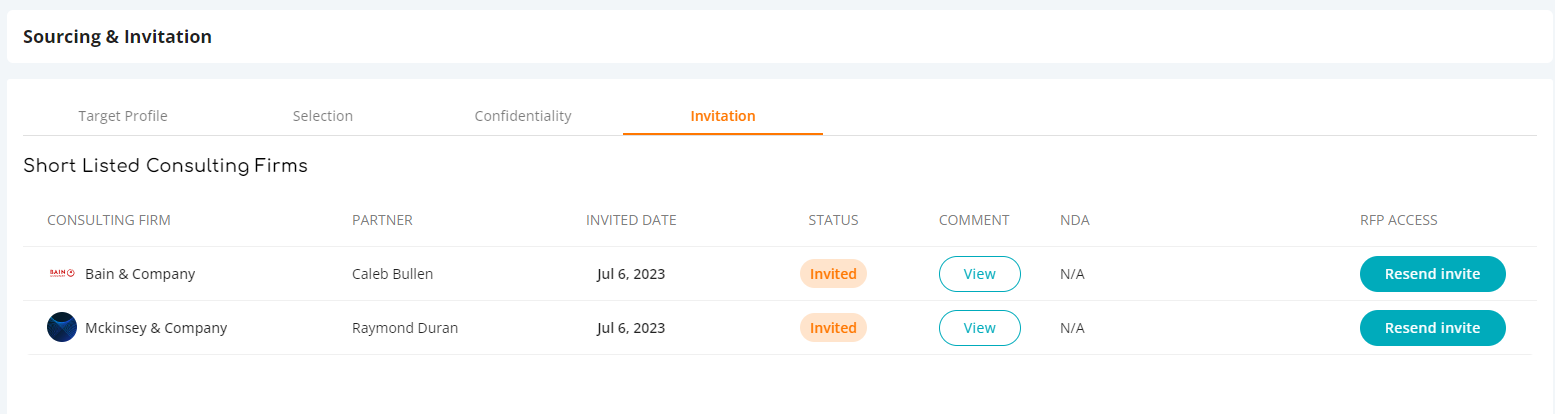
Task: View comment for Bain & Company
Action: [x=980, y=274]
